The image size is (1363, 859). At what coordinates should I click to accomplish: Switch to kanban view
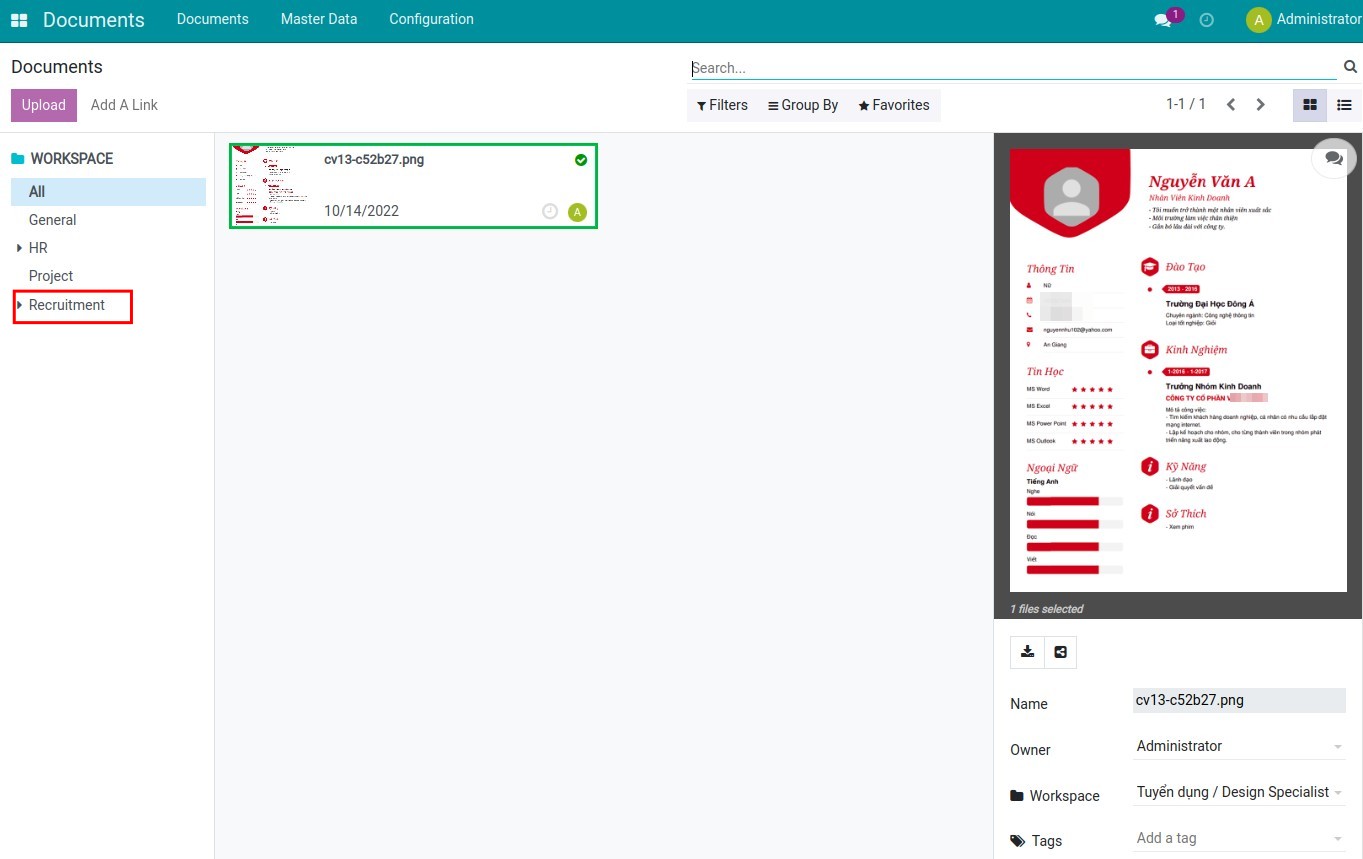pyautogui.click(x=1310, y=105)
